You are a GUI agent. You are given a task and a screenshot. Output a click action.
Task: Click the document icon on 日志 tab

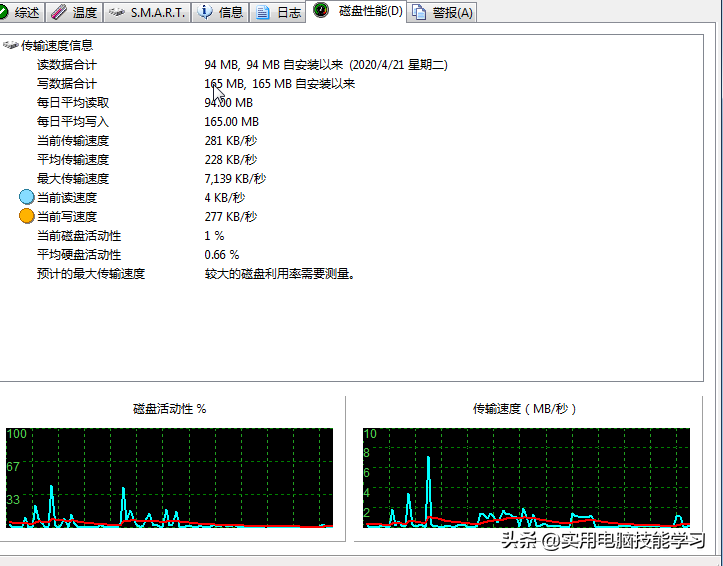click(262, 12)
